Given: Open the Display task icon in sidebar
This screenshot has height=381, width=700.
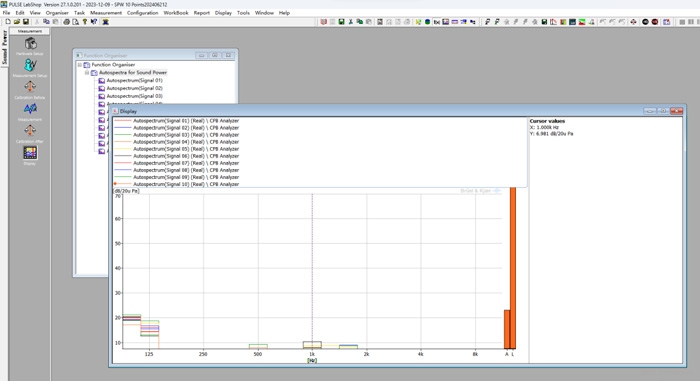Looking at the screenshot, I should pyautogui.click(x=30, y=153).
